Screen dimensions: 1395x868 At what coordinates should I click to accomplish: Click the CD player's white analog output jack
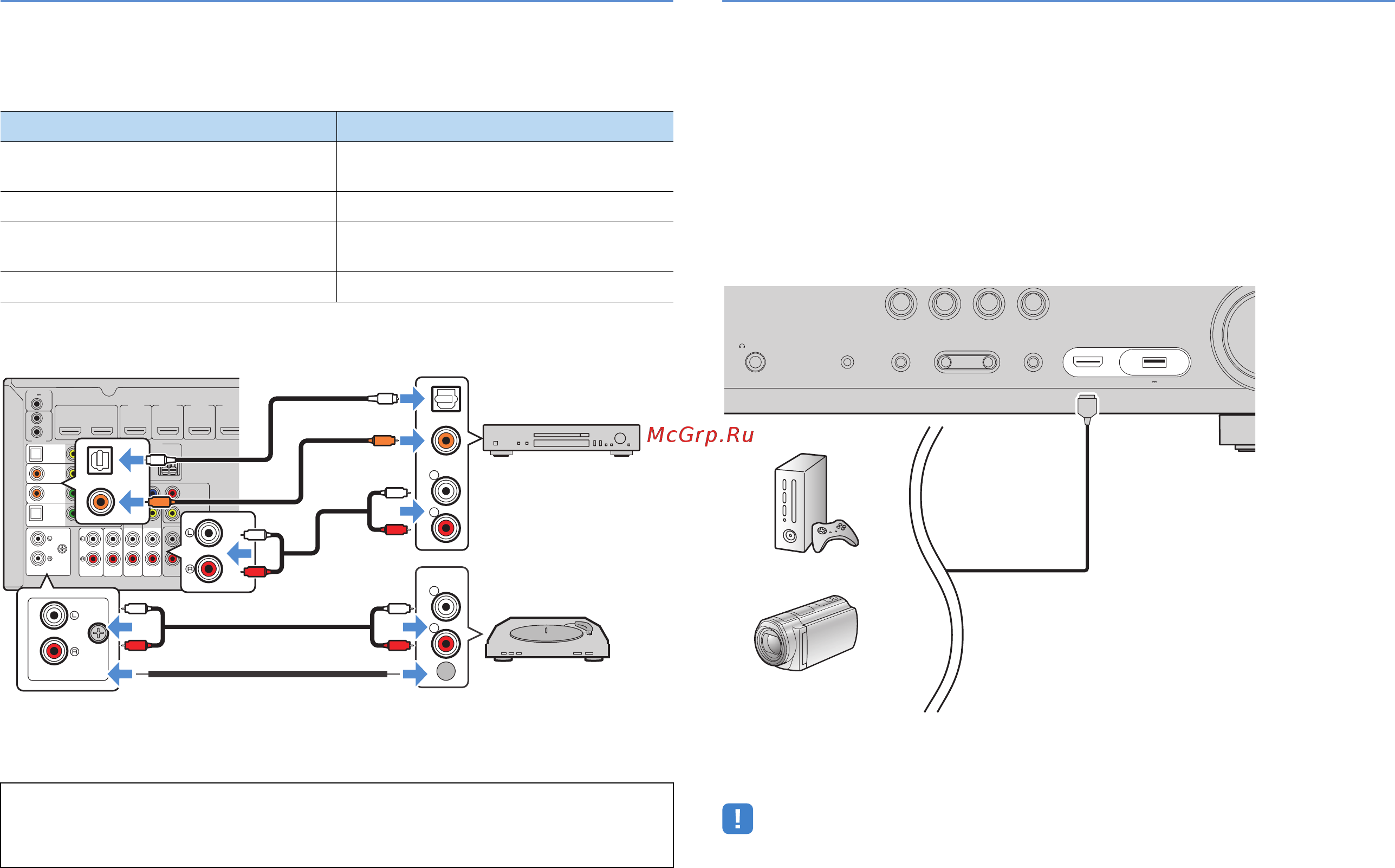coord(446,491)
